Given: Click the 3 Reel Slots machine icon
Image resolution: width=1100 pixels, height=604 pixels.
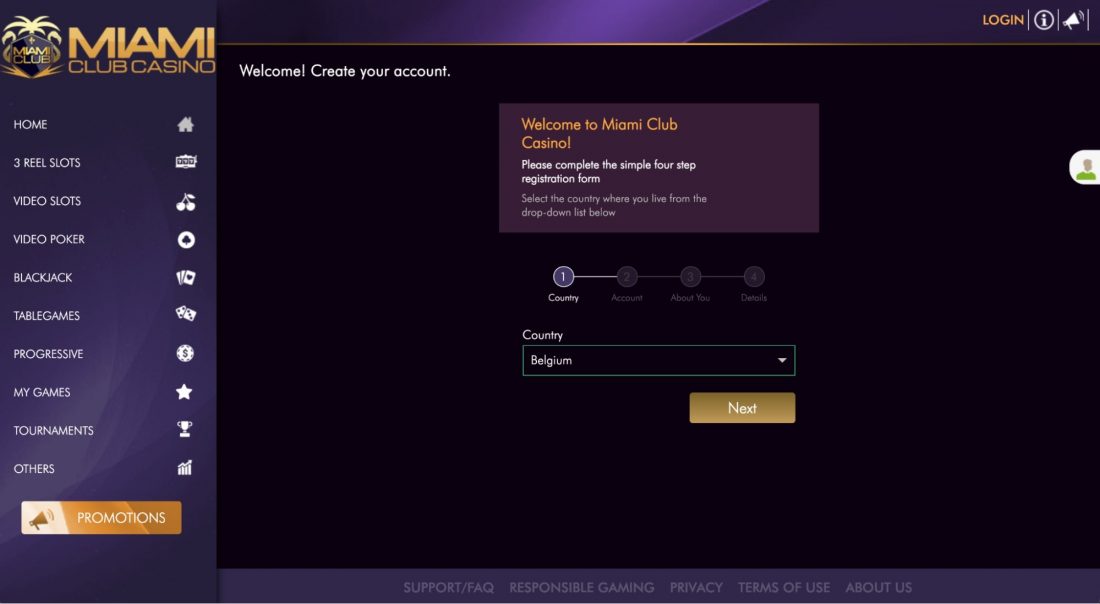Looking at the screenshot, I should [185, 162].
